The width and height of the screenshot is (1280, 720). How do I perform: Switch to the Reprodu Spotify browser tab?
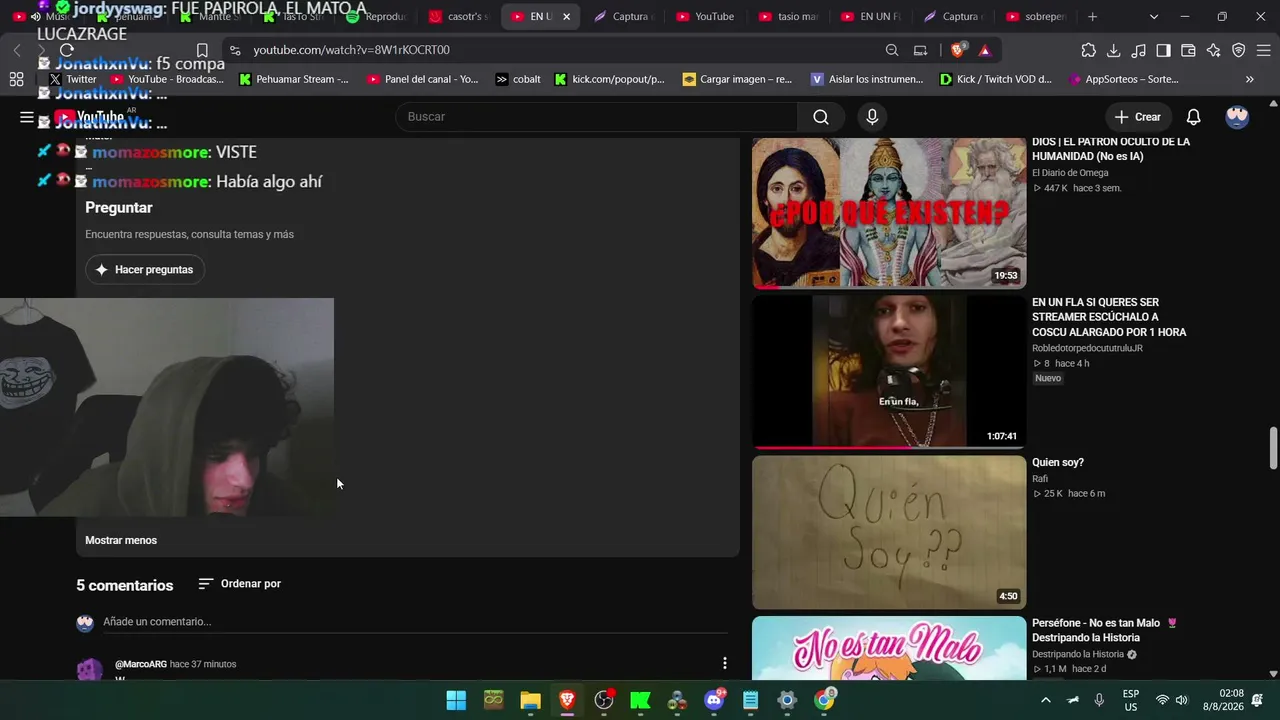[x=376, y=16]
